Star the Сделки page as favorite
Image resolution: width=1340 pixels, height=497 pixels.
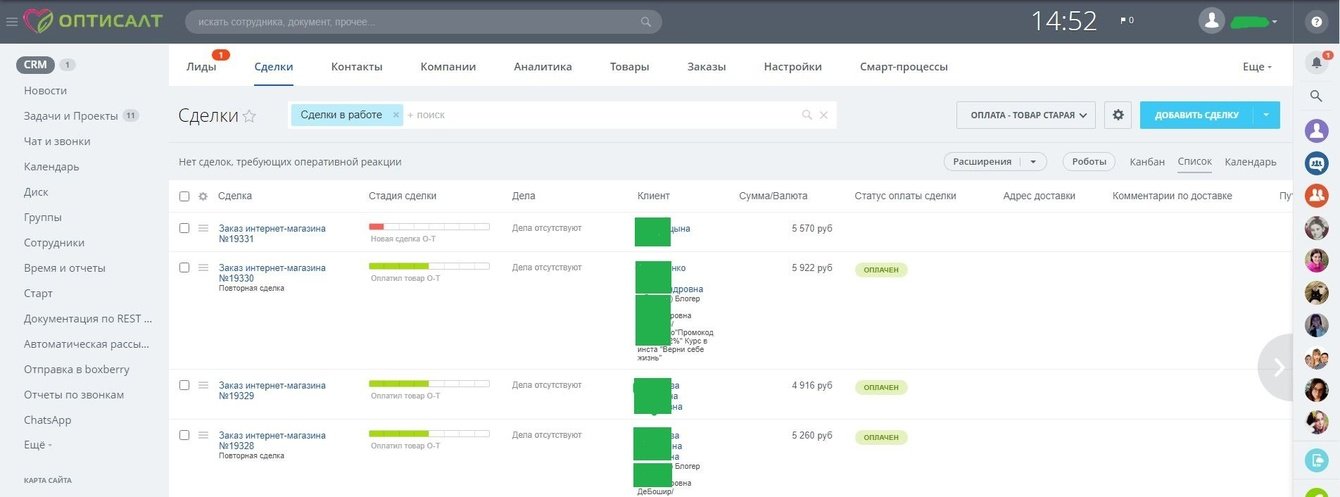[x=250, y=116]
